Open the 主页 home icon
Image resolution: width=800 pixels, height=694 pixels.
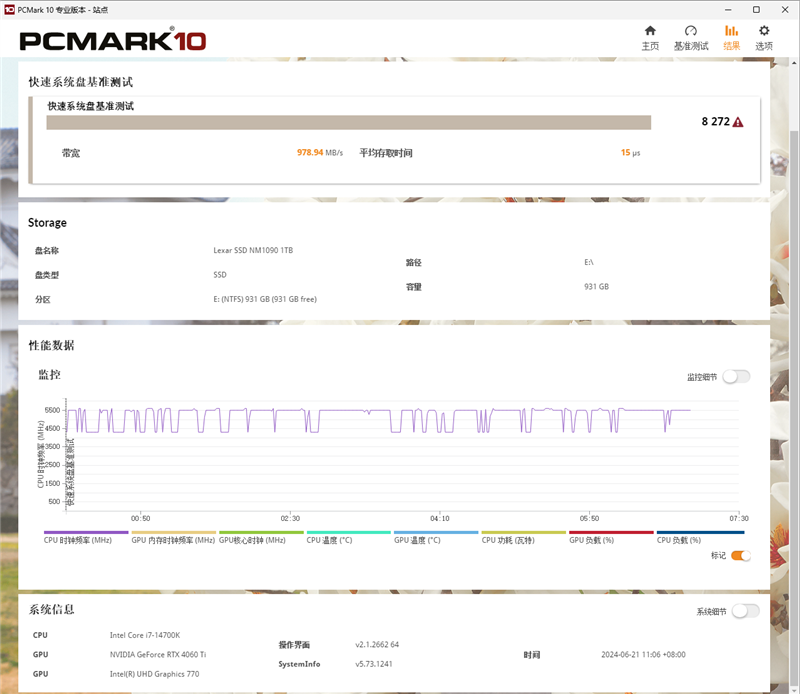[x=650, y=31]
